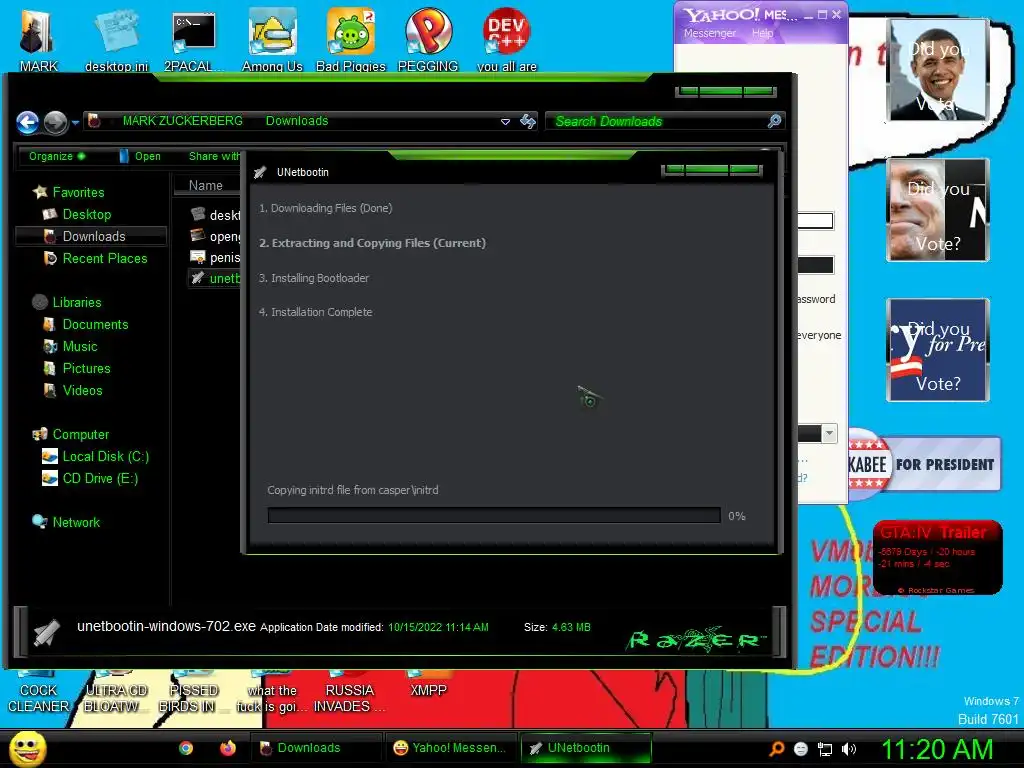
Task: Expand the address bar history dropdown
Action: tap(505, 121)
